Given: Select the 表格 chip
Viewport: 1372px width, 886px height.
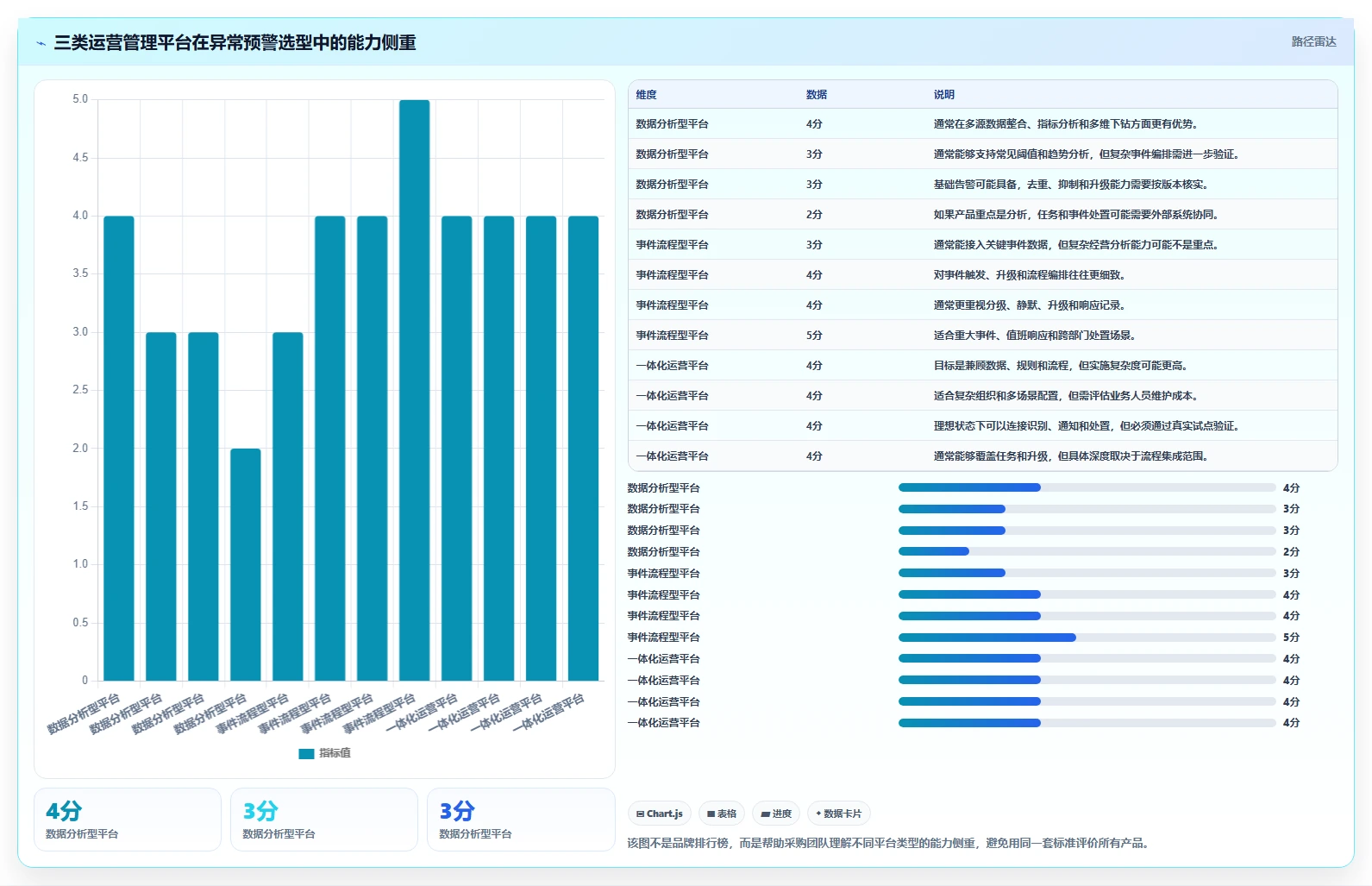Looking at the screenshot, I should 722,814.
